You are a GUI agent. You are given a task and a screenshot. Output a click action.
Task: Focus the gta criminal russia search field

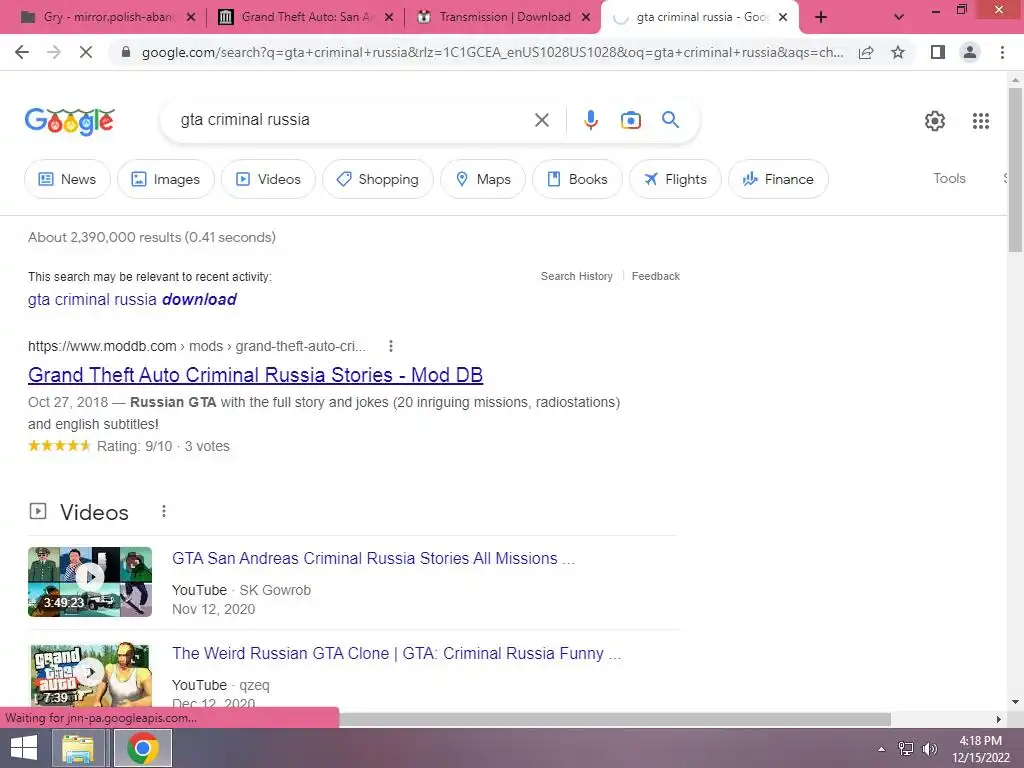353,120
